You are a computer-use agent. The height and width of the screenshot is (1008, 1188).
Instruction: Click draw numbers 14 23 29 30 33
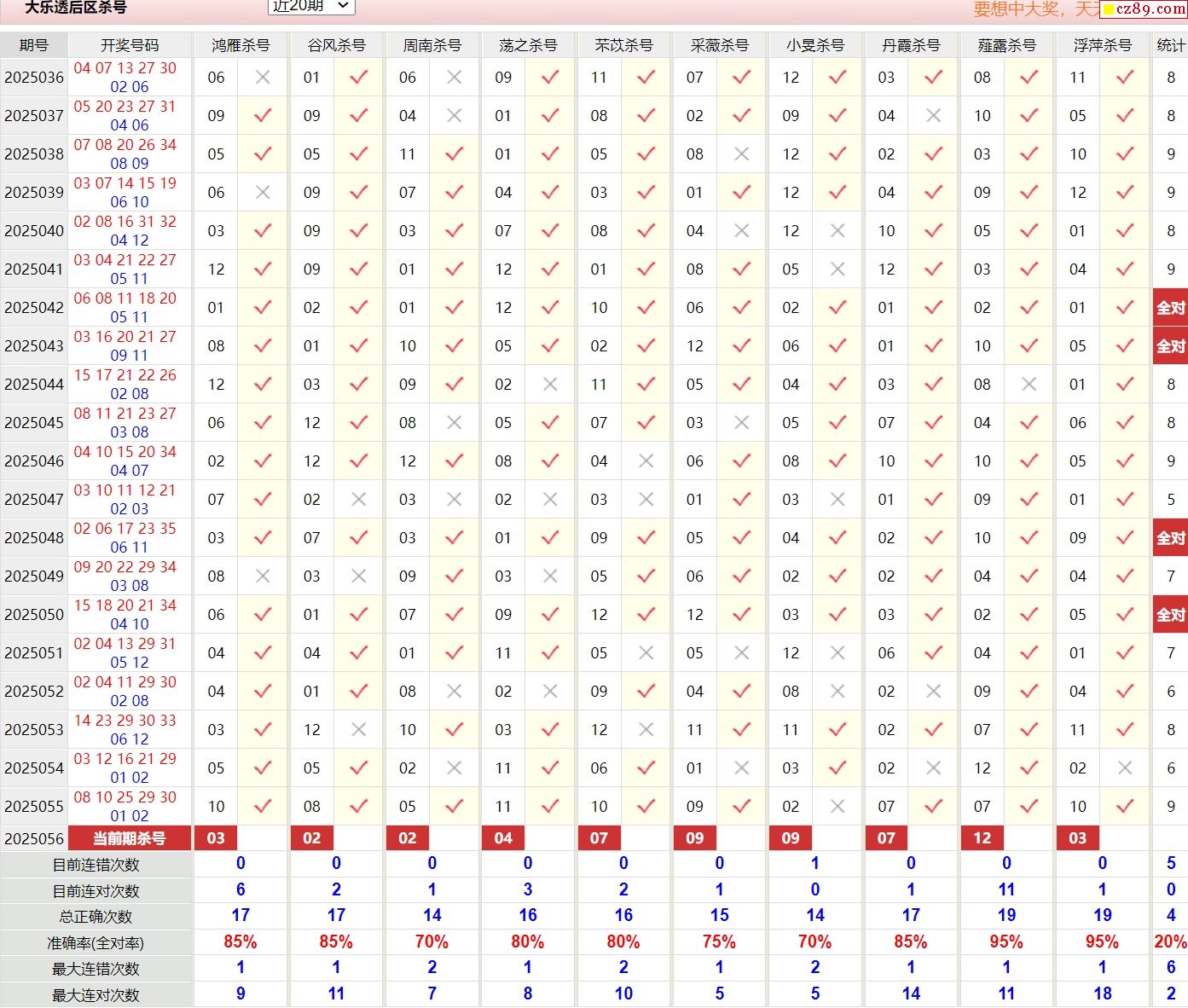click(x=125, y=721)
